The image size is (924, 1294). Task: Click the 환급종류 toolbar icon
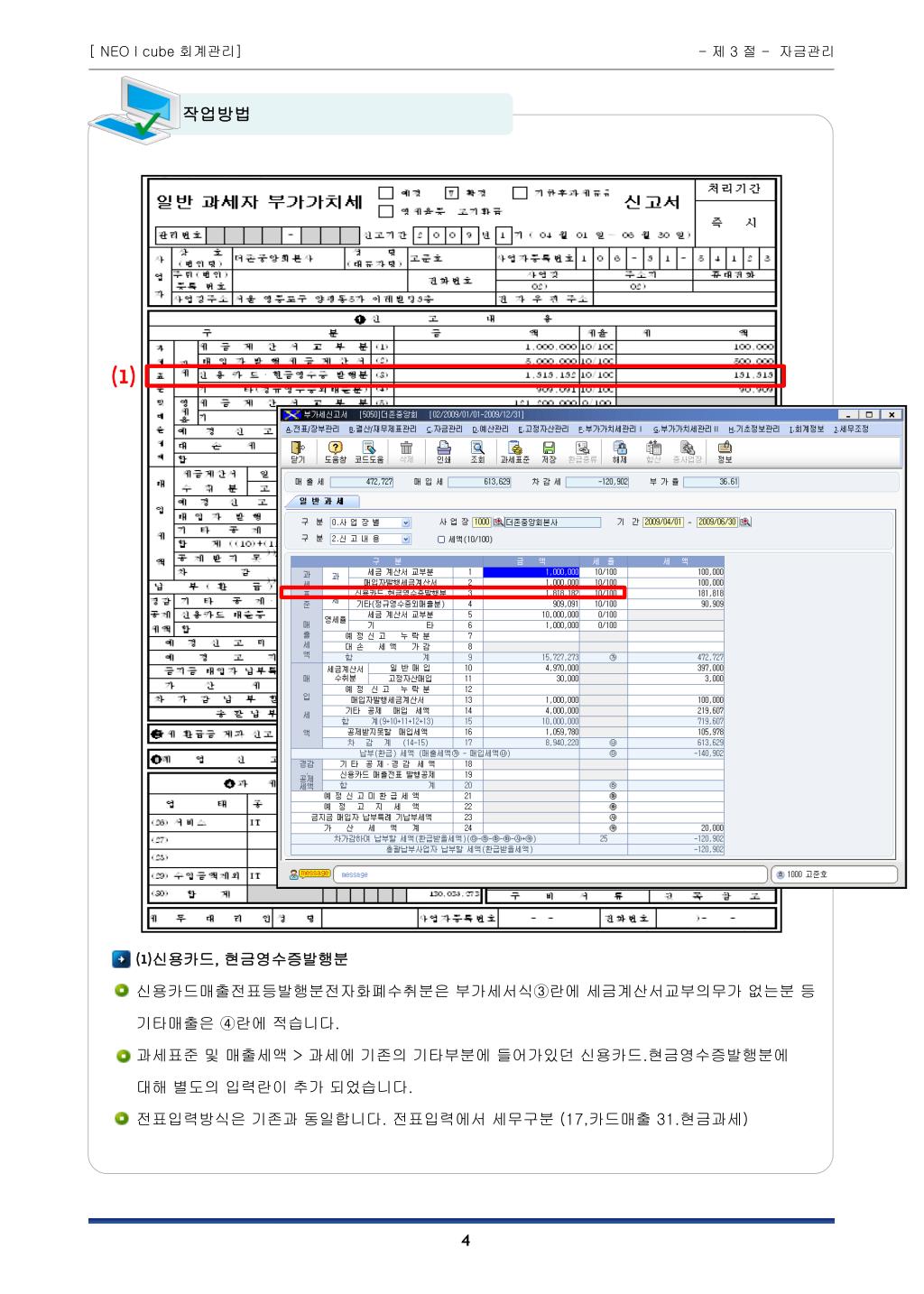(x=583, y=451)
